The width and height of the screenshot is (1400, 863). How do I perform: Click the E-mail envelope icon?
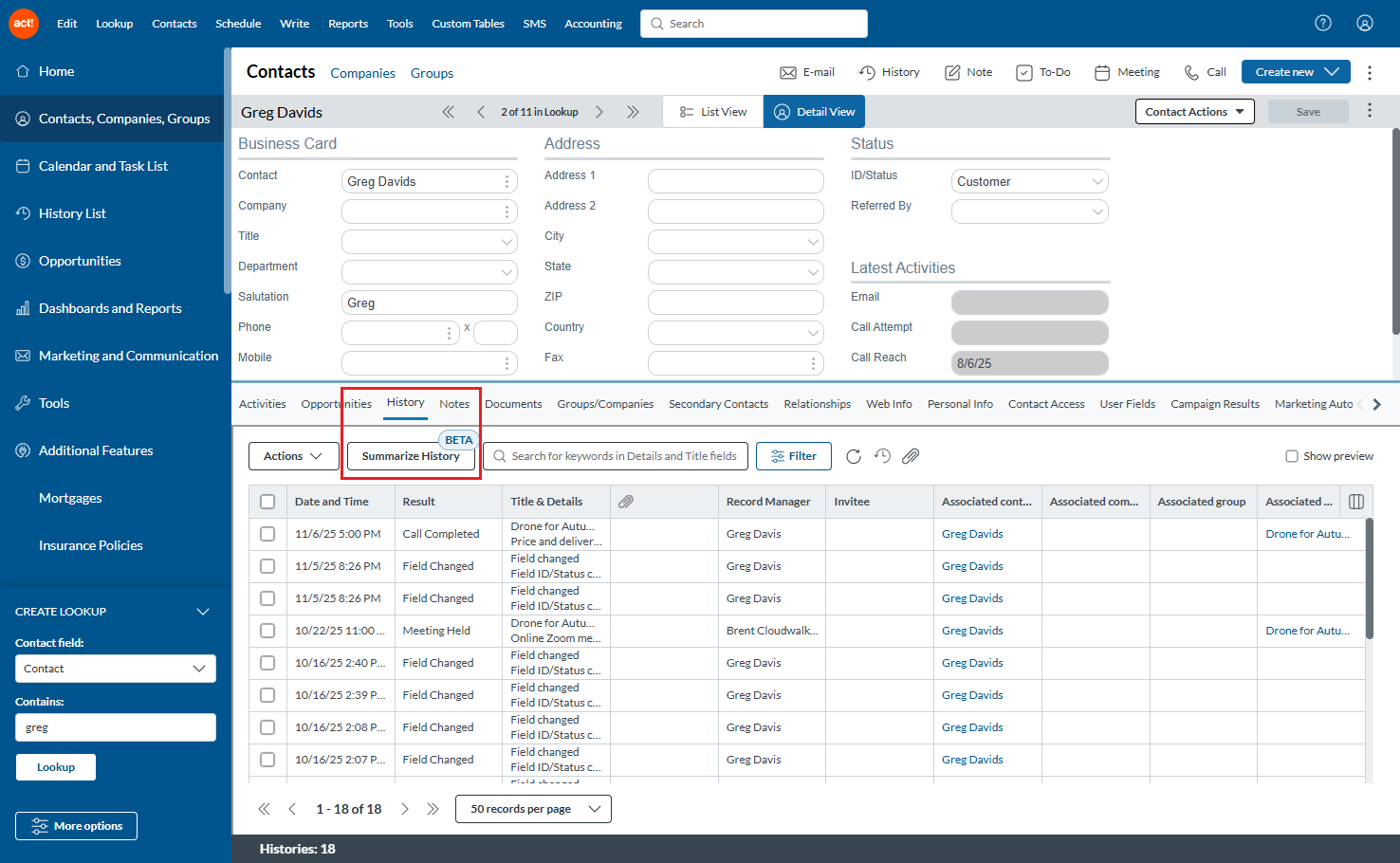(x=788, y=73)
